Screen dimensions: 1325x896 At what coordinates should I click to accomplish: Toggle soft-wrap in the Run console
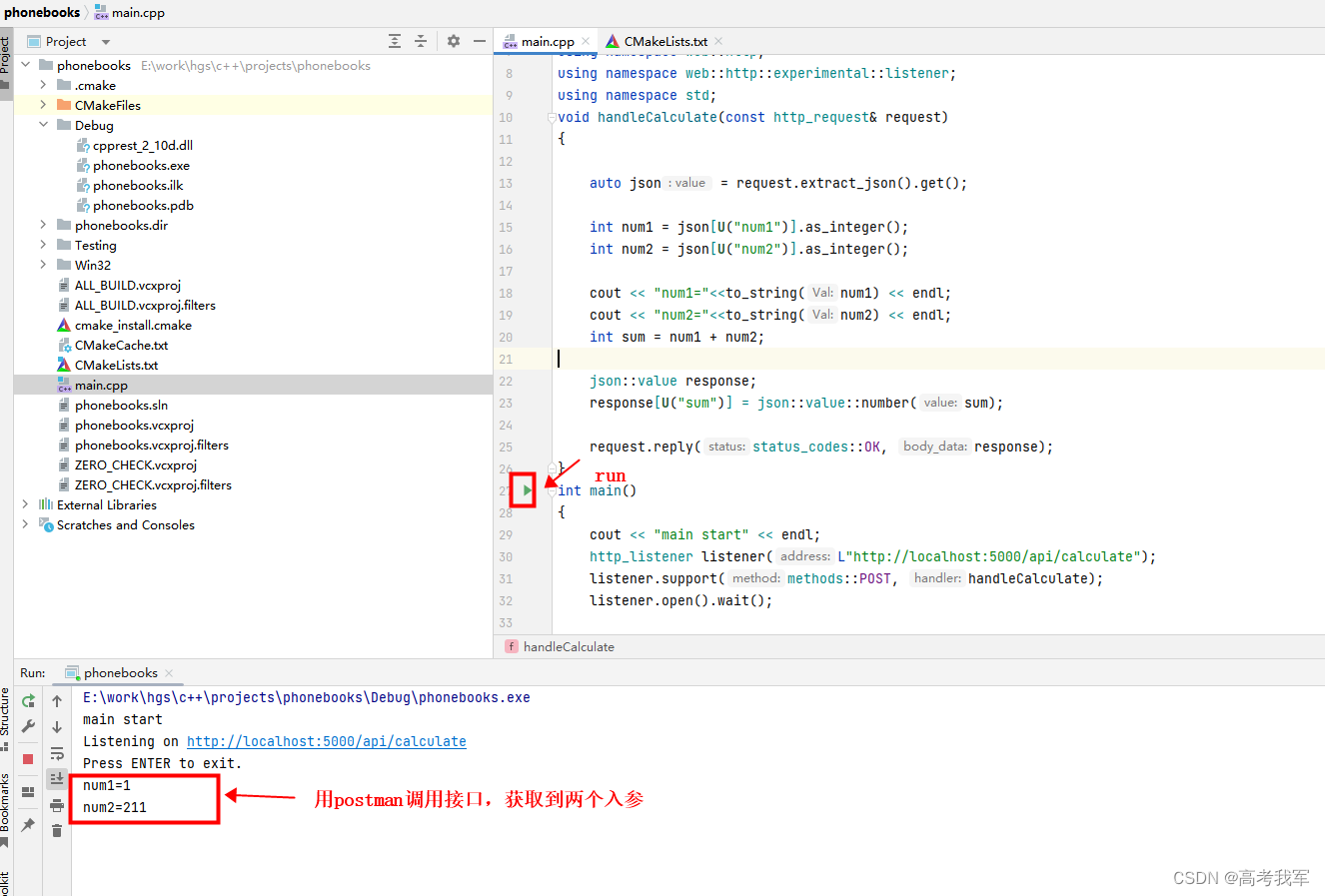57,755
